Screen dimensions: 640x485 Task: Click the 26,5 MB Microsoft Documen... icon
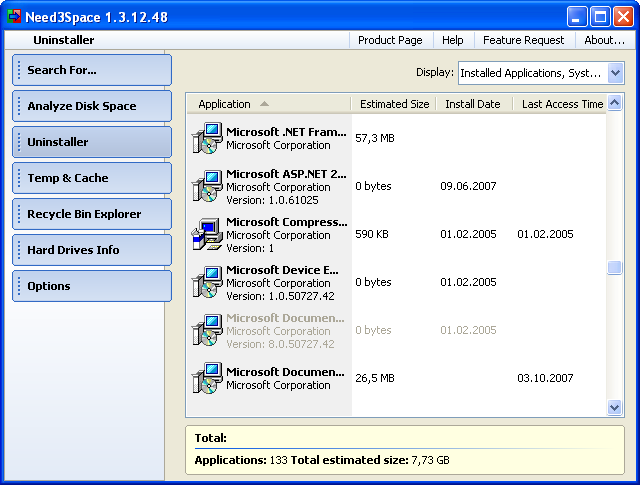point(207,378)
